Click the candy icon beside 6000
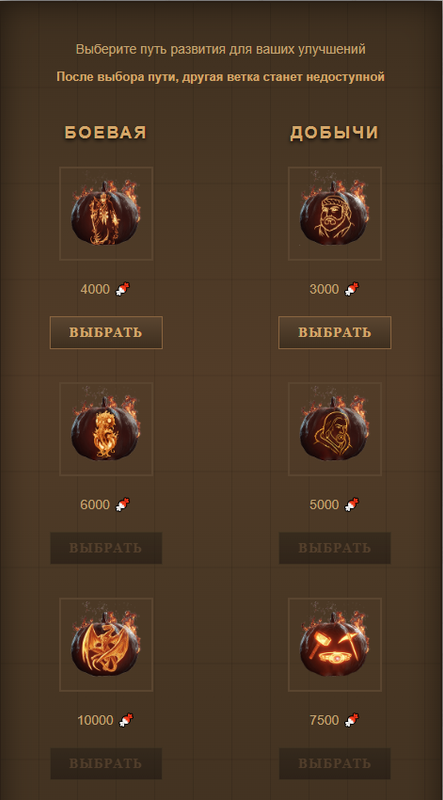The image size is (443, 800). coord(122,505)
